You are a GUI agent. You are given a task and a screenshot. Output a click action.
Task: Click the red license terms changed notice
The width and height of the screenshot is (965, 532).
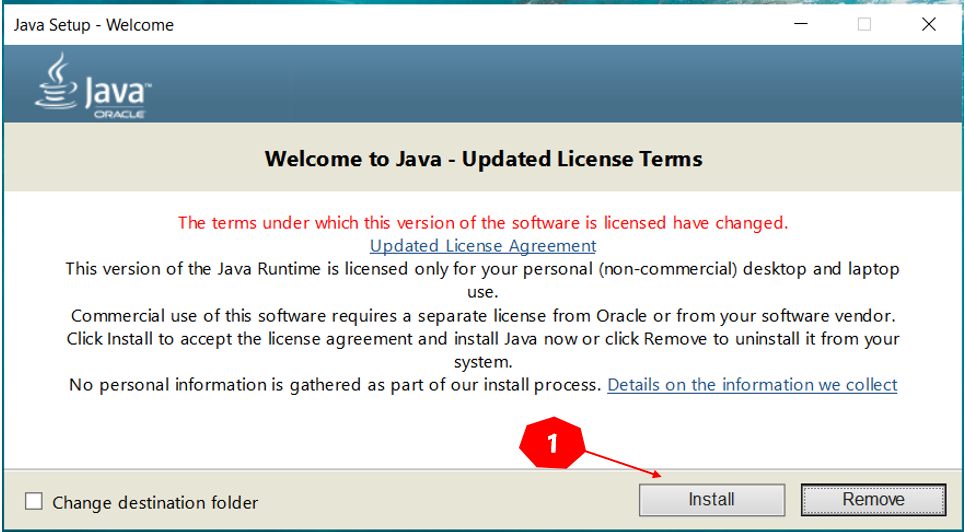(x=483, y=222)
